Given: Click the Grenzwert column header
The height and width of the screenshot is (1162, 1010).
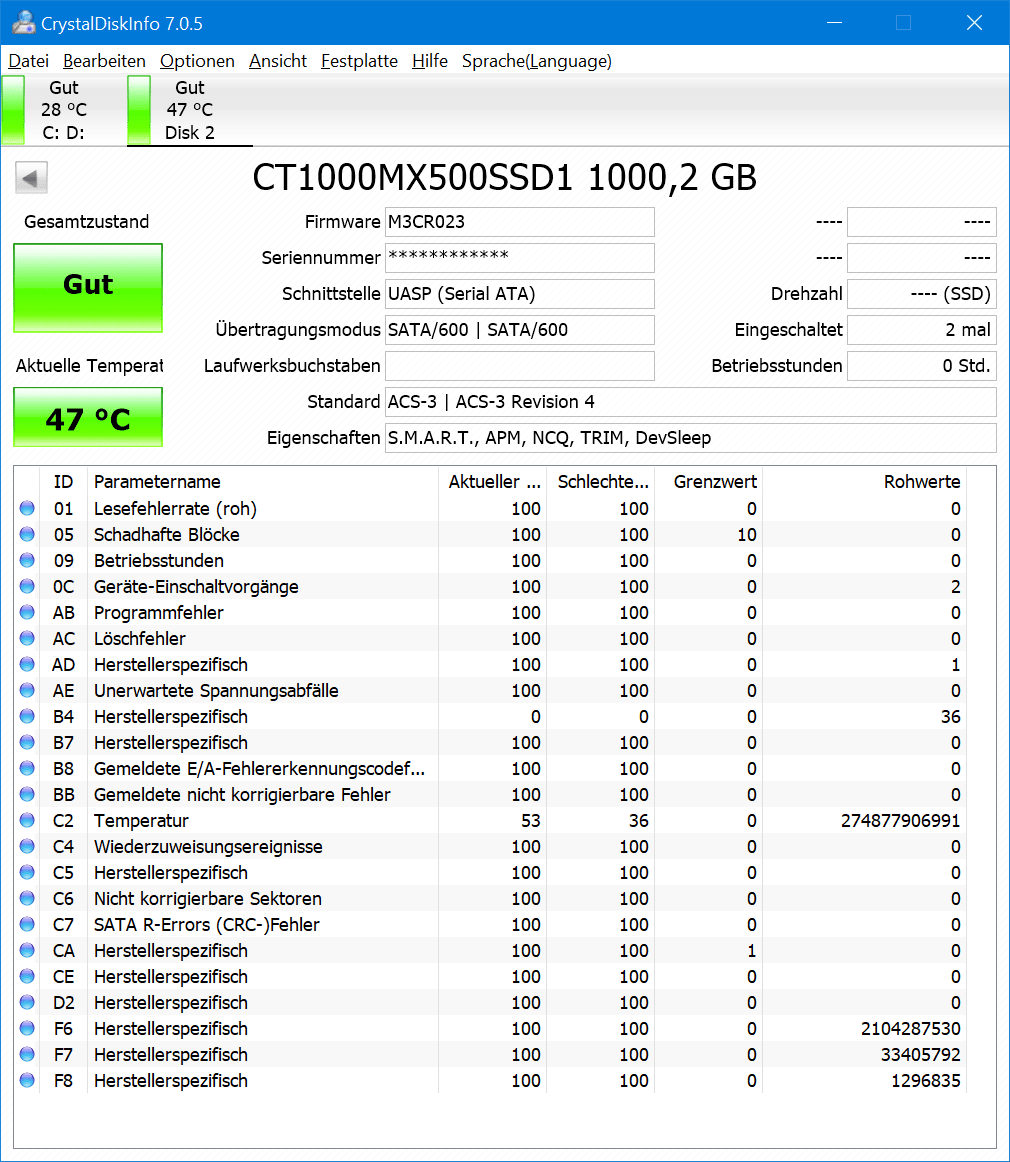Looking at the screenshot, I should pos(708,482).
